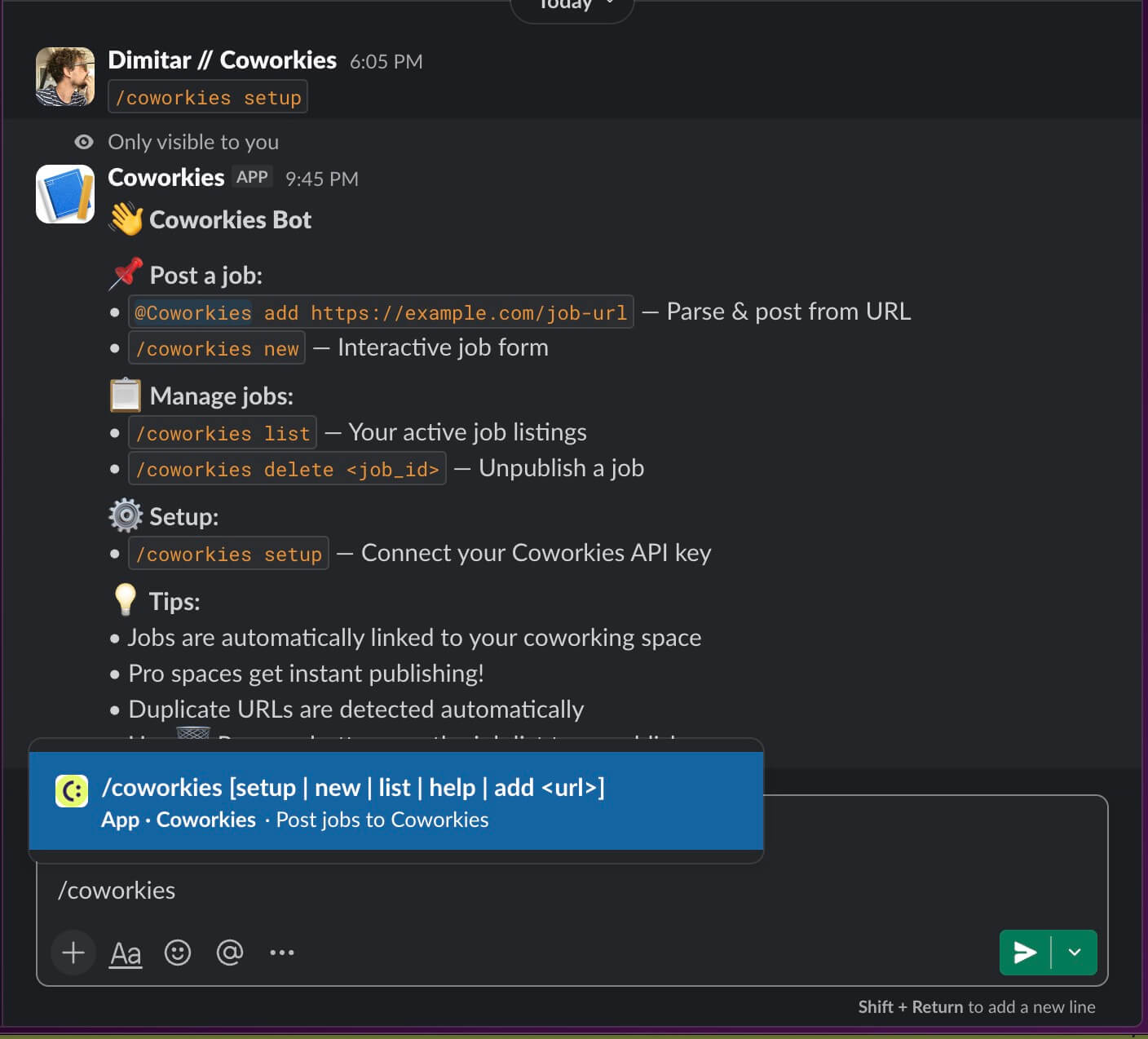The height and width of the screenshot is (1039, 1148).
Task: Click the /coworkies list code snippet
Action: pyautogui.click(x=223, y=433)
